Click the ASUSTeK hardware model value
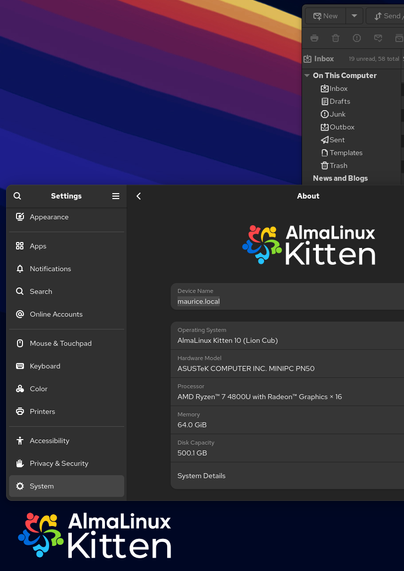Viewport: 404px width, 571px height. pos(246,369)
